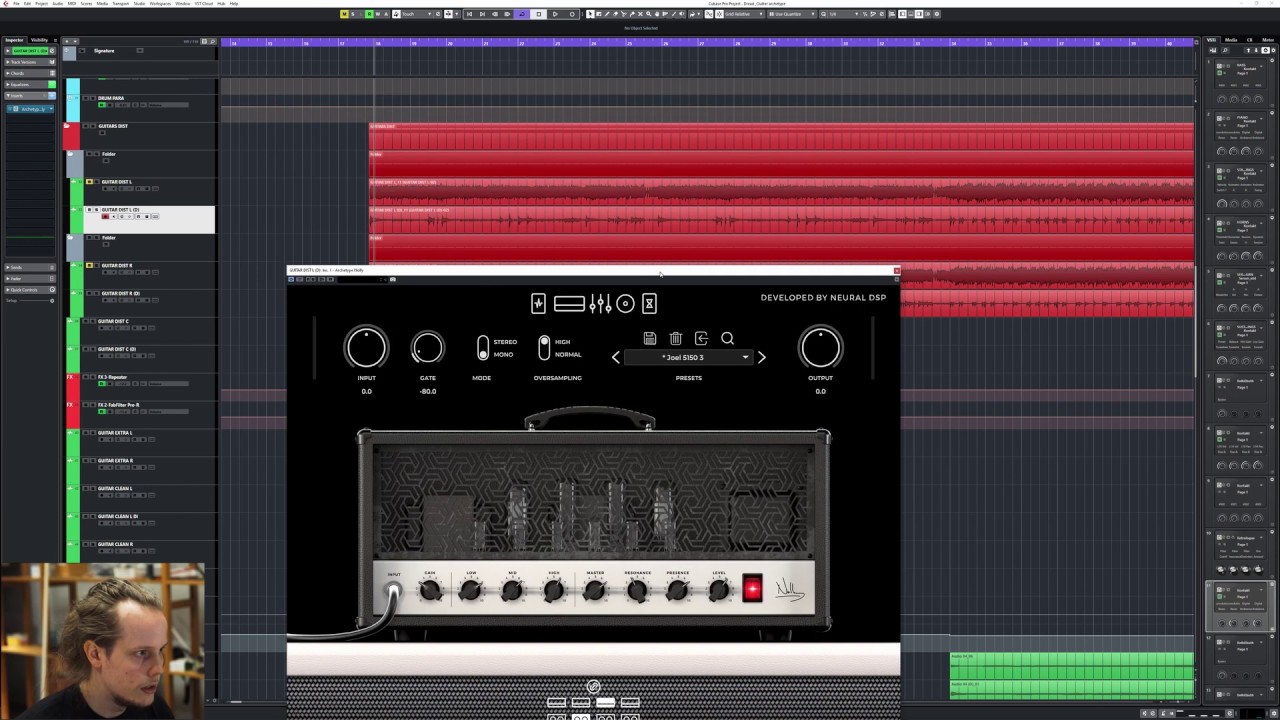This screenshot has height=720, width=1280.
Task: Click the amp Gain knob
Action: 430,591
